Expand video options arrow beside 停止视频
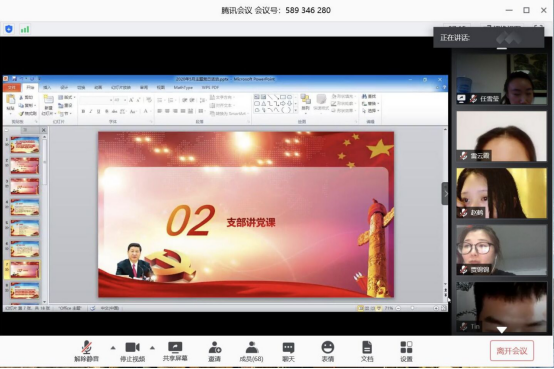The width and height of the screenshot is (554, 369). (x=152, y=348)
